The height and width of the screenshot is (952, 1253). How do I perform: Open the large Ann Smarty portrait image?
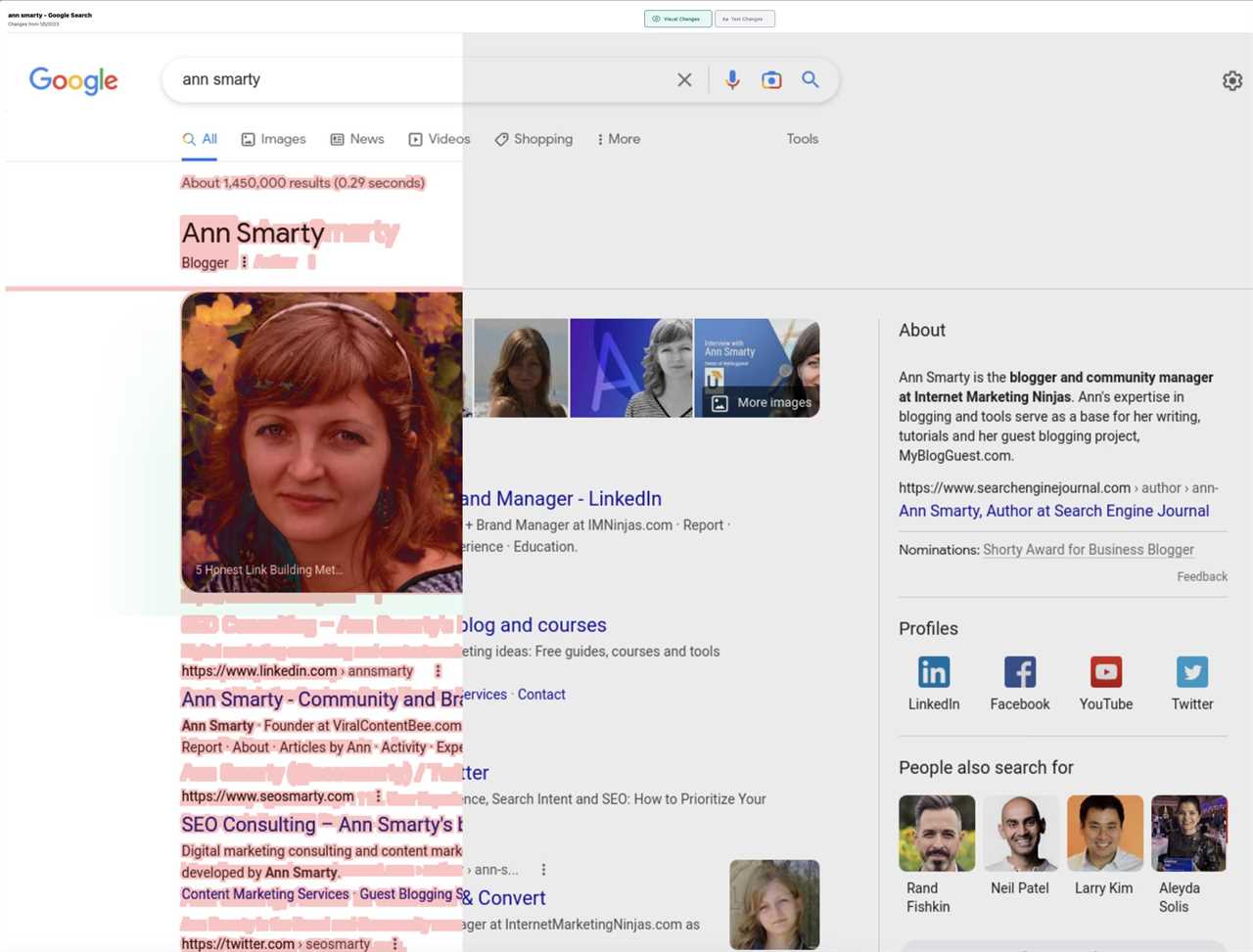322,442
